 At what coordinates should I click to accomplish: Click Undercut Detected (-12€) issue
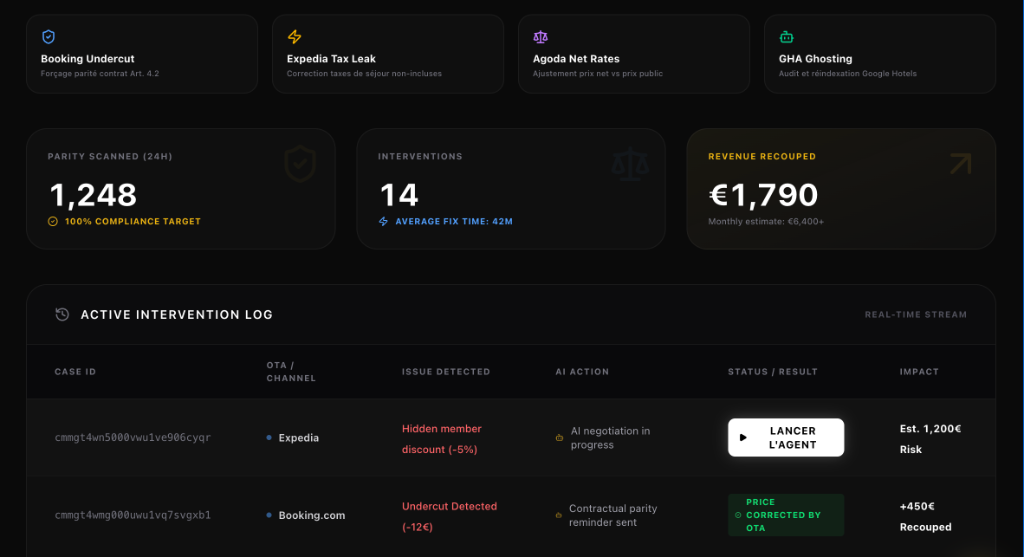(x=449, y=517)
